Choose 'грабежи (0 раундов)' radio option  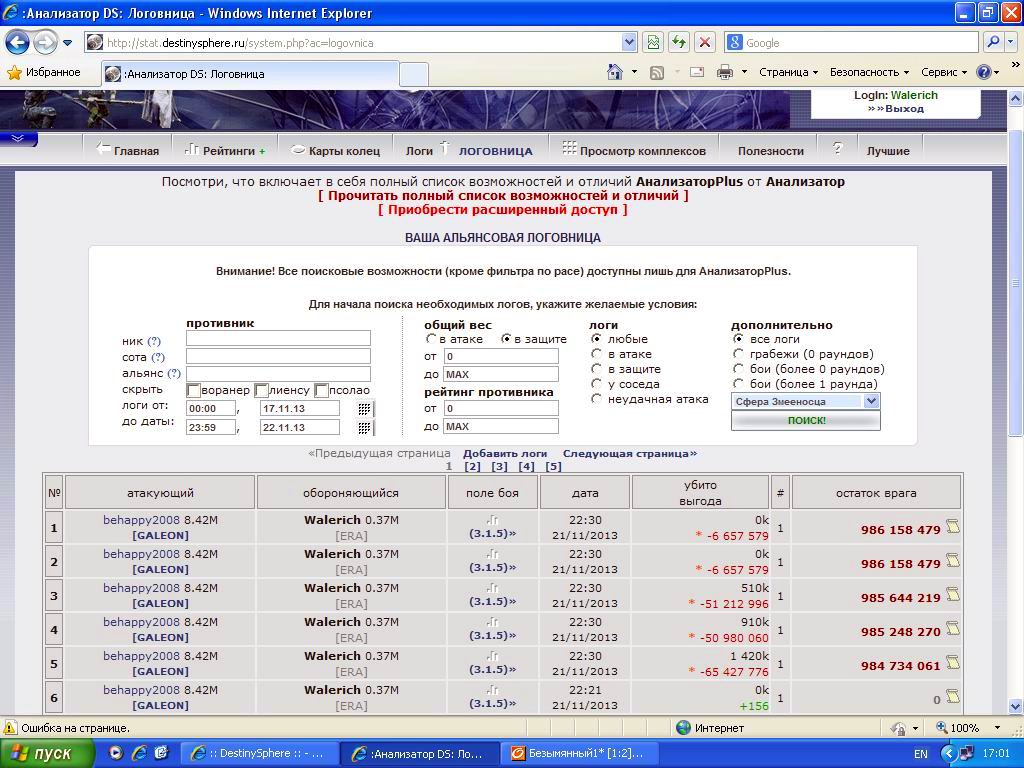coord(739,354)
